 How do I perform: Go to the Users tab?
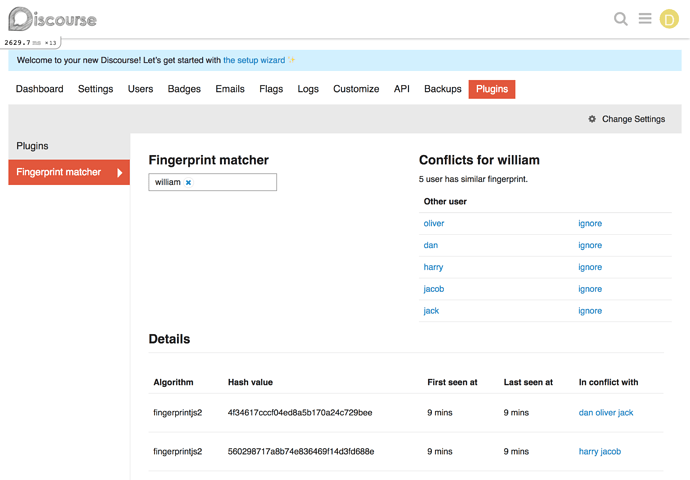pyautogui.click(x=140, y=89)
